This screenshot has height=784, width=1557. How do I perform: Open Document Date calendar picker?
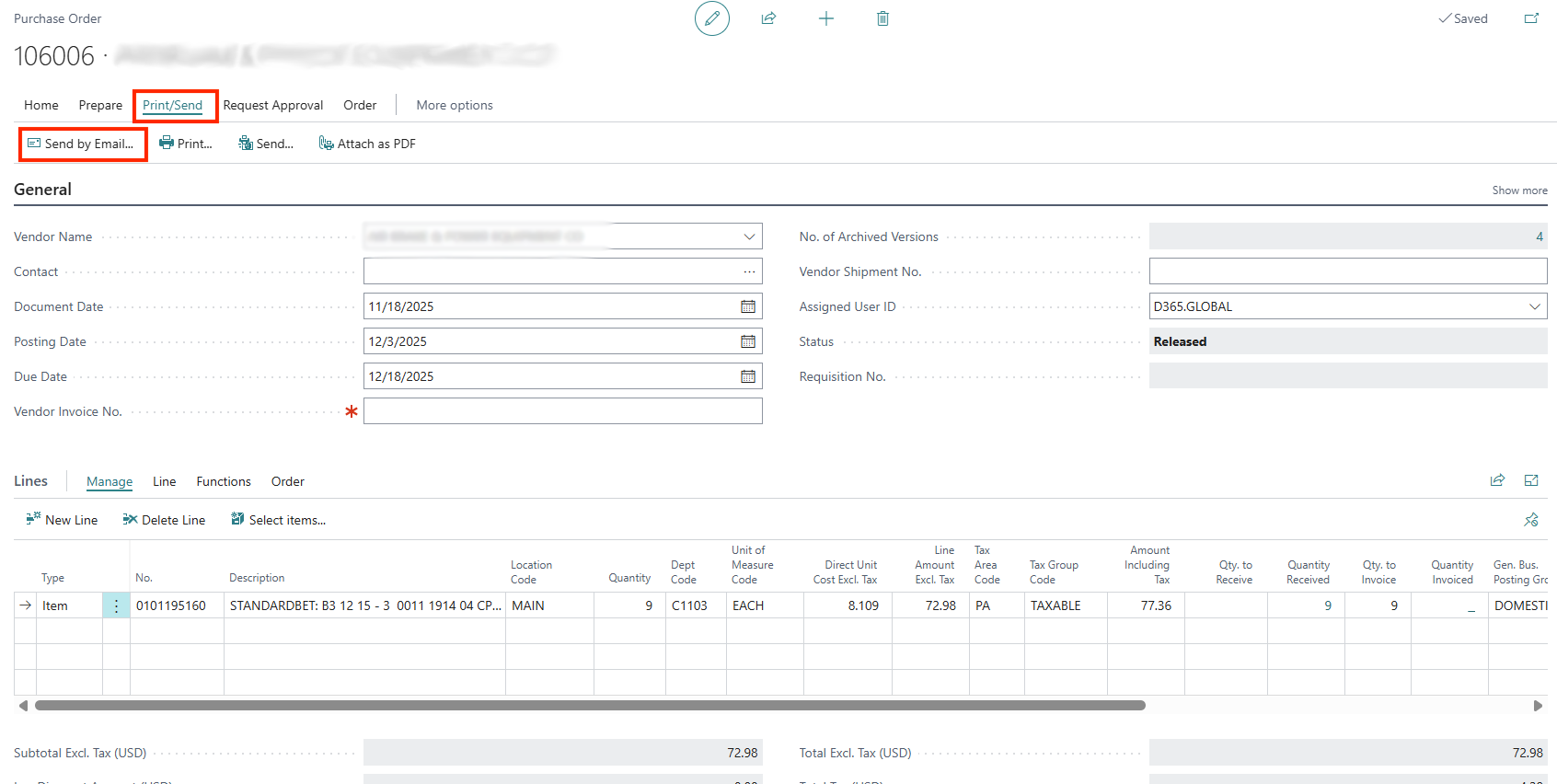tap(748, 306)
